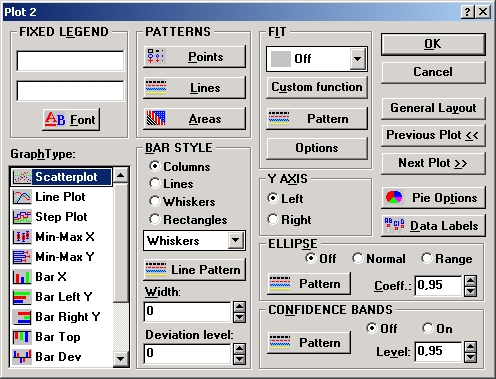This screenshot has height=379, width=496.
Task: Click second Fixed Legend text field
Action: 70,91
